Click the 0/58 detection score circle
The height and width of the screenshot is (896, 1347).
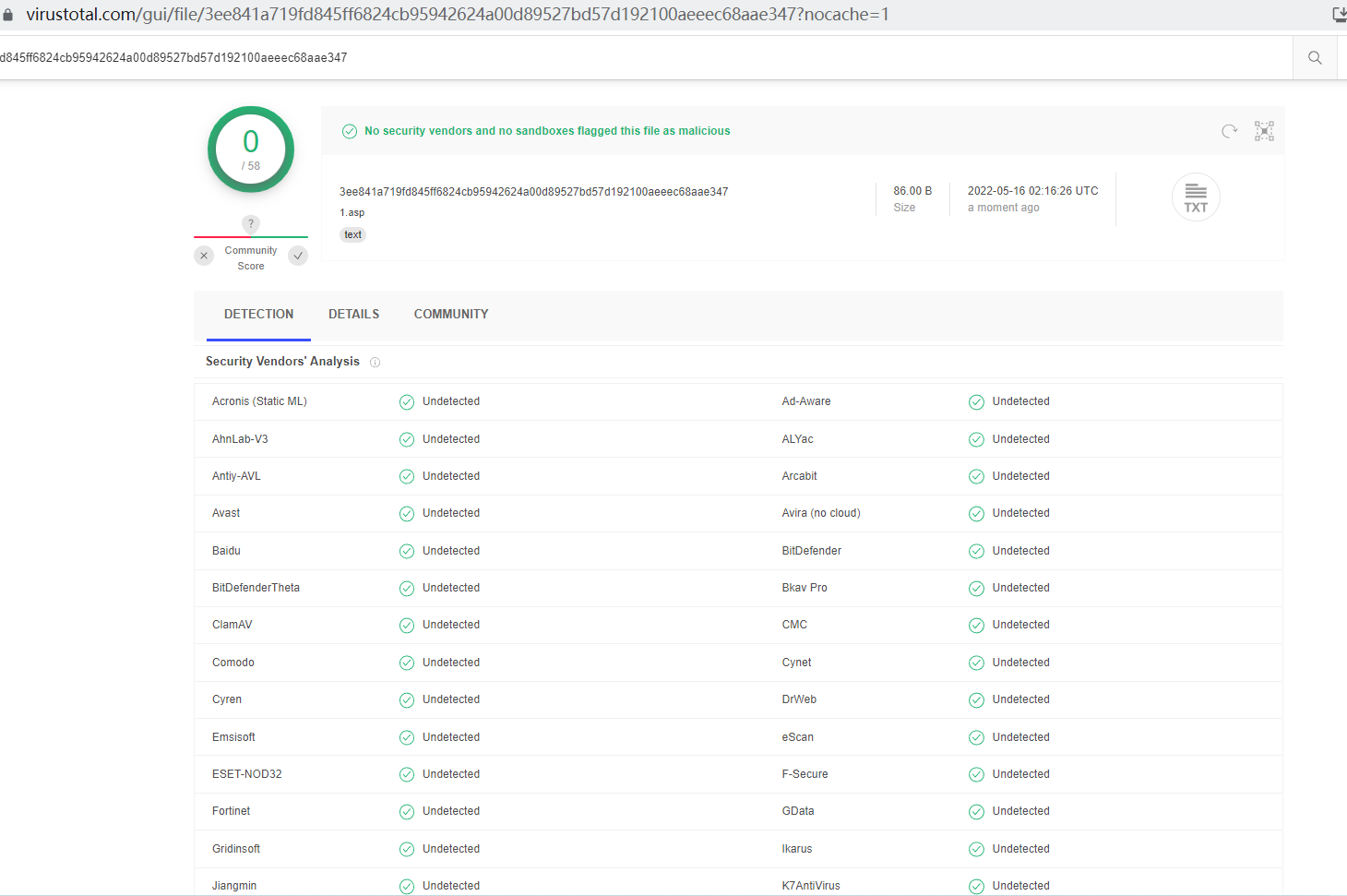(x=251, y=149)
